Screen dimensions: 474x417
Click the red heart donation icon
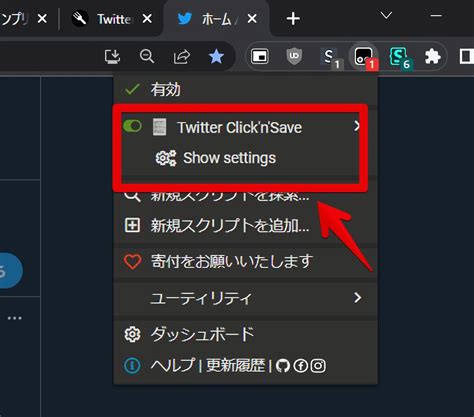[x=132, y=262]
